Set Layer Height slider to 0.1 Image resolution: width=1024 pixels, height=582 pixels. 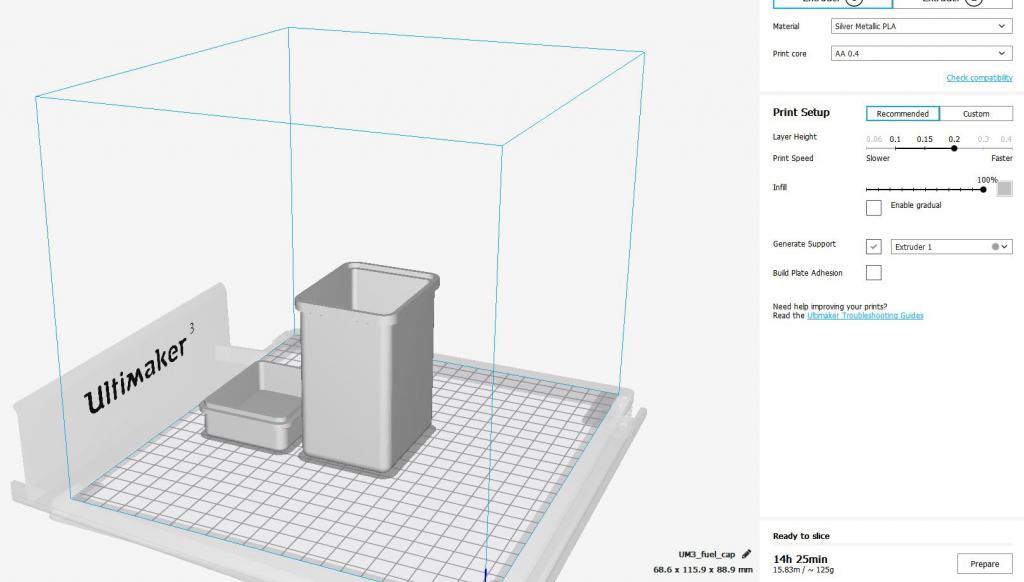pos(895,148)
